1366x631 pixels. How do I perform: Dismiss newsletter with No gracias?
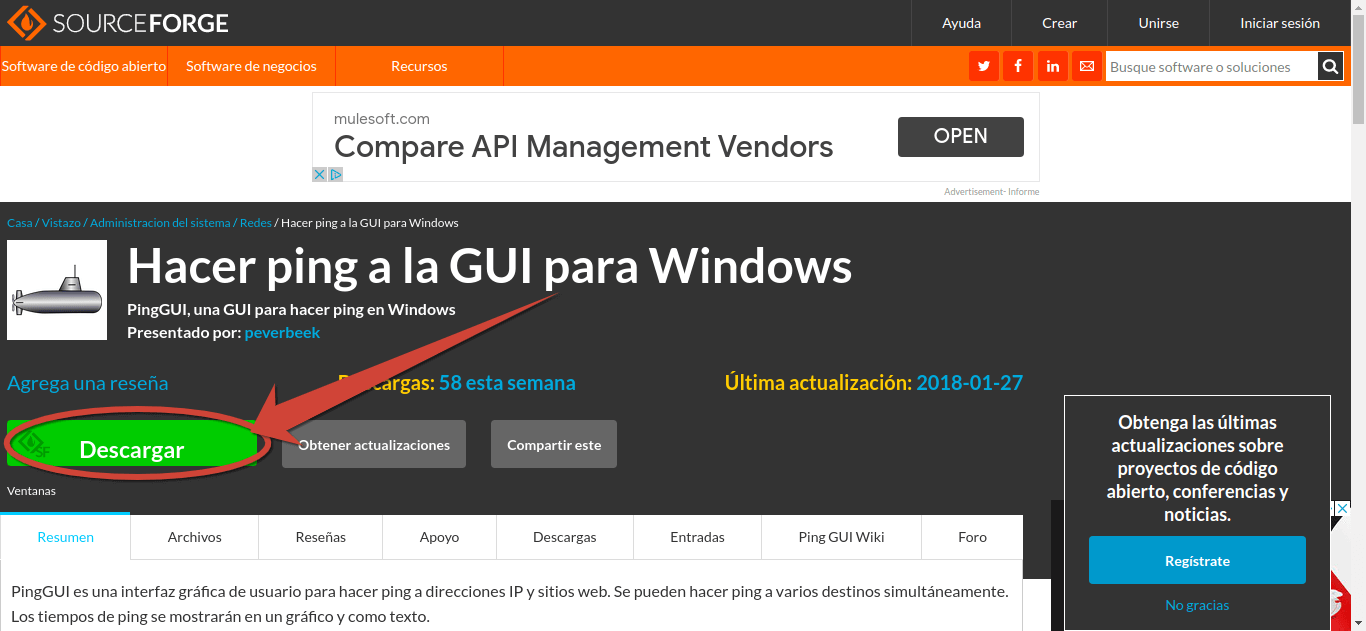click(x=1196, y=604)
